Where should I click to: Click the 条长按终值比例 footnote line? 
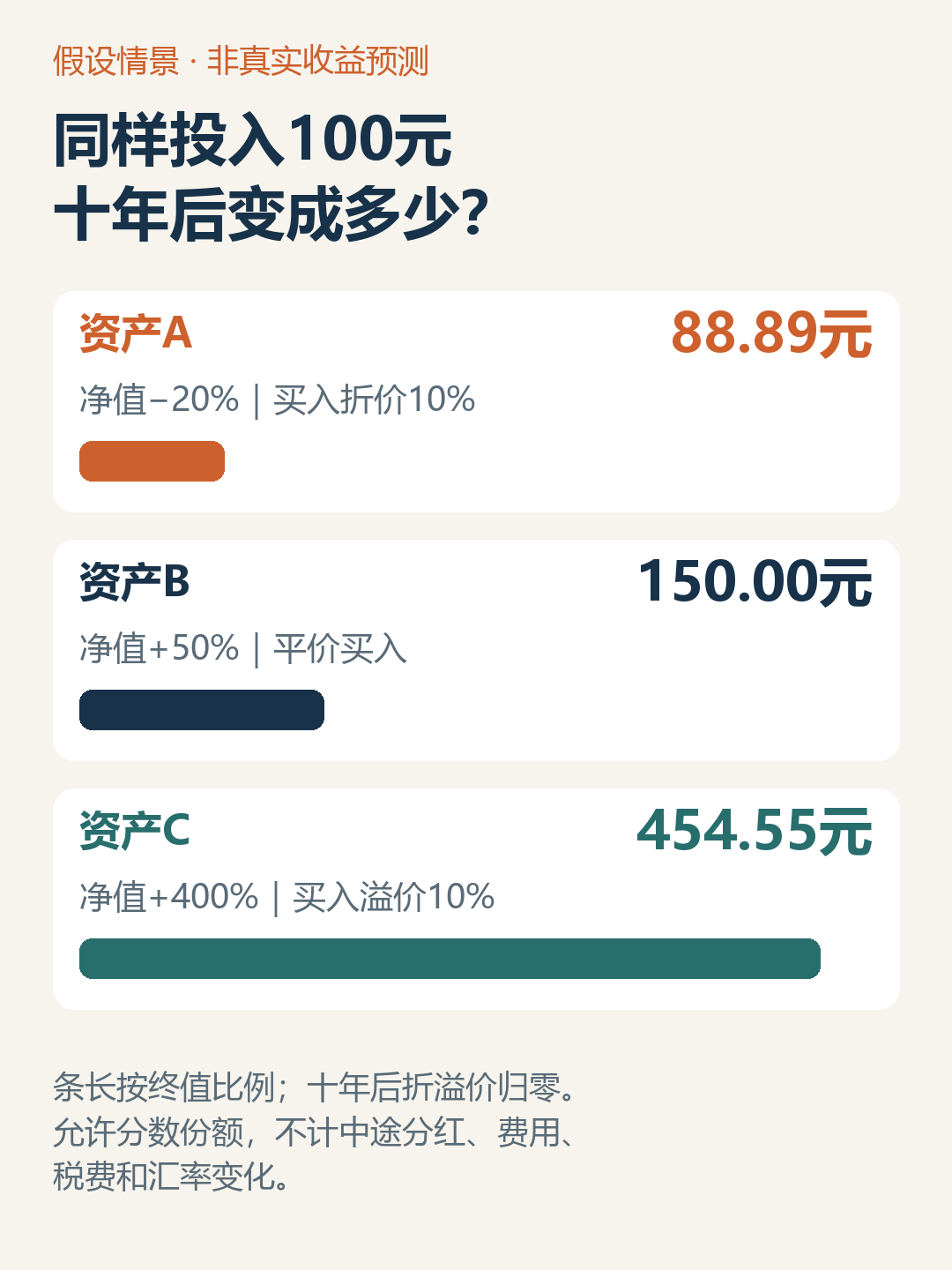[x=315, y=1087]
